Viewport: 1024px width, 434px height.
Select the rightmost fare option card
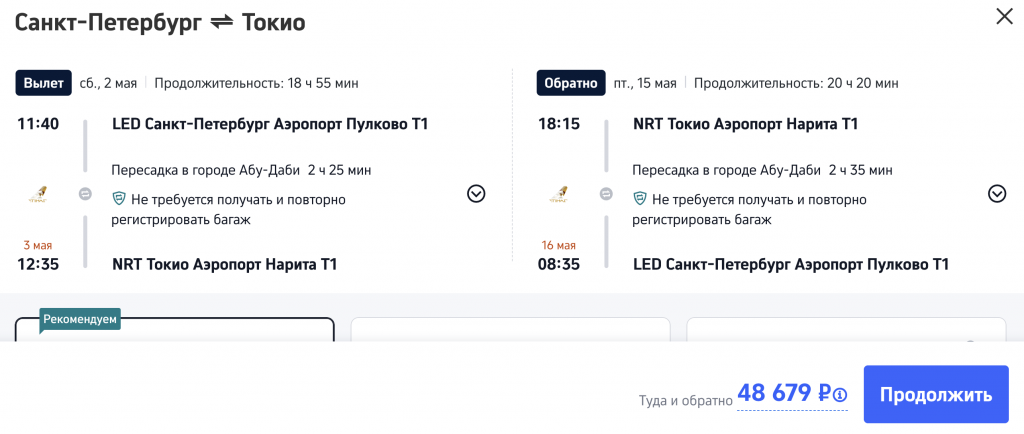[846, 330]
